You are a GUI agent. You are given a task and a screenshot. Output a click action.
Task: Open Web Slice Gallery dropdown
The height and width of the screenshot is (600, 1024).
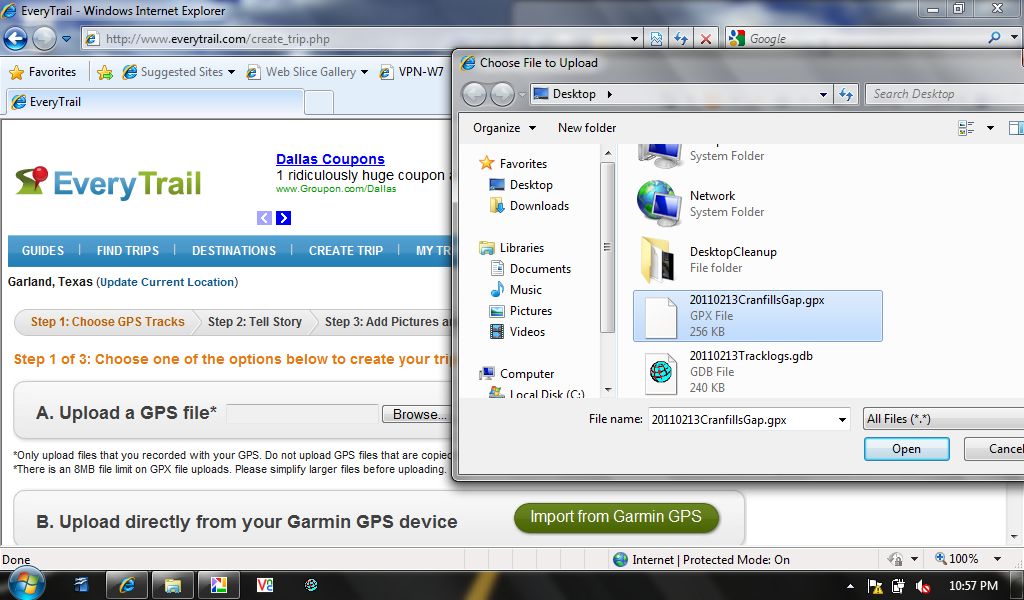coord(307,72)
